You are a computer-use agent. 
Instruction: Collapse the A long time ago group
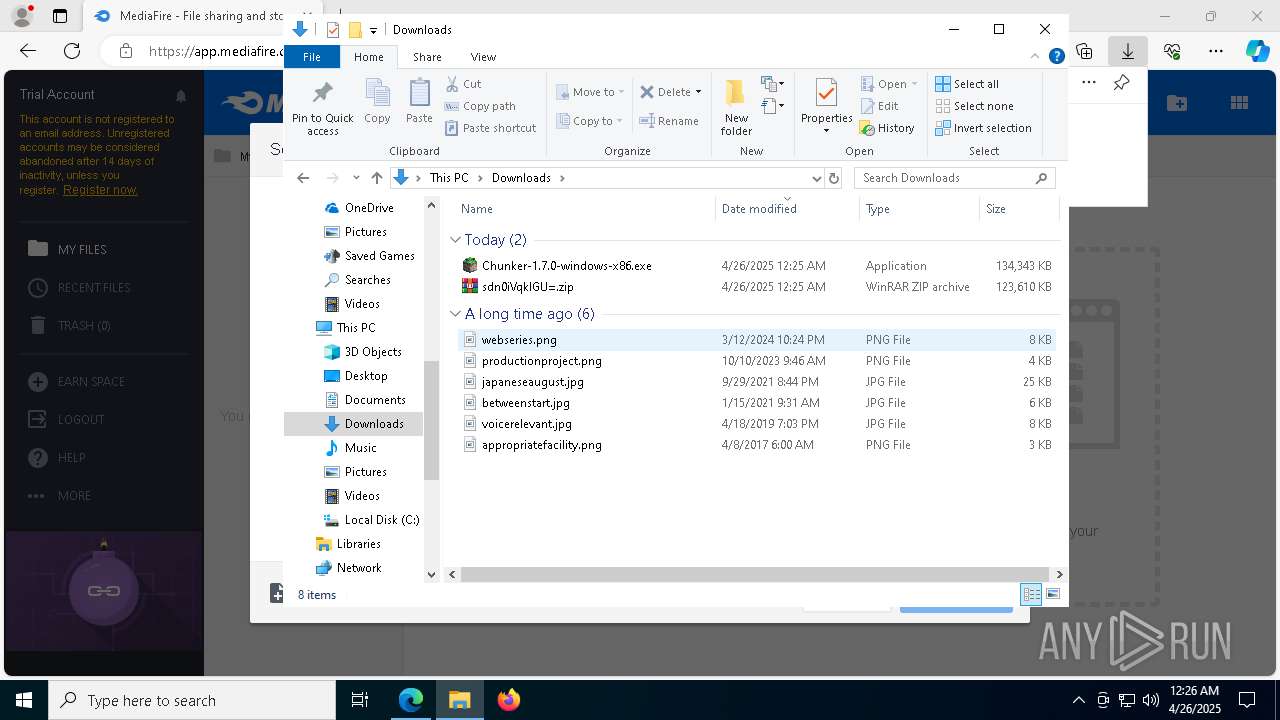(456, 314)
